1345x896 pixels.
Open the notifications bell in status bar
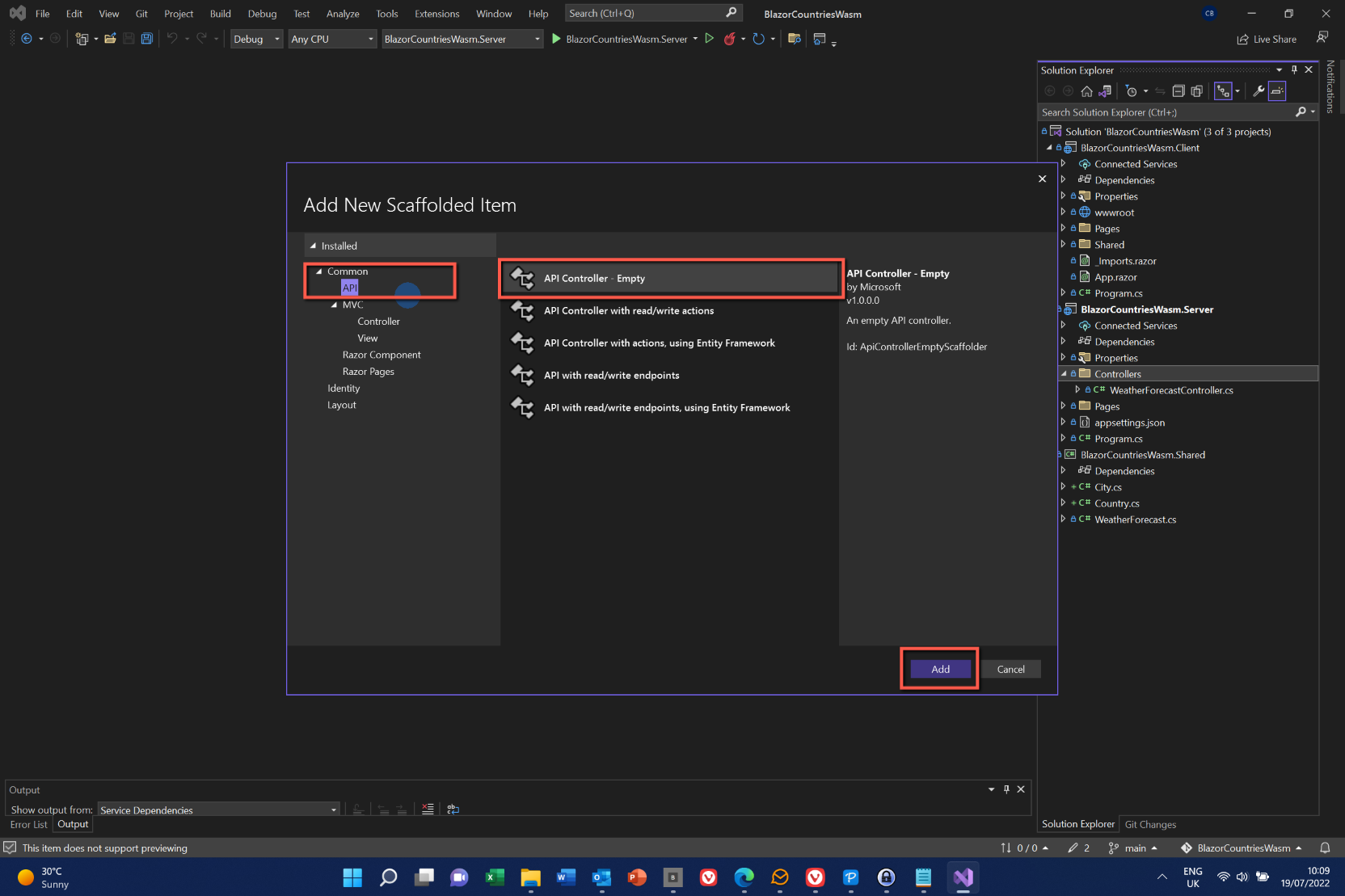click(x=1325, y=848)
